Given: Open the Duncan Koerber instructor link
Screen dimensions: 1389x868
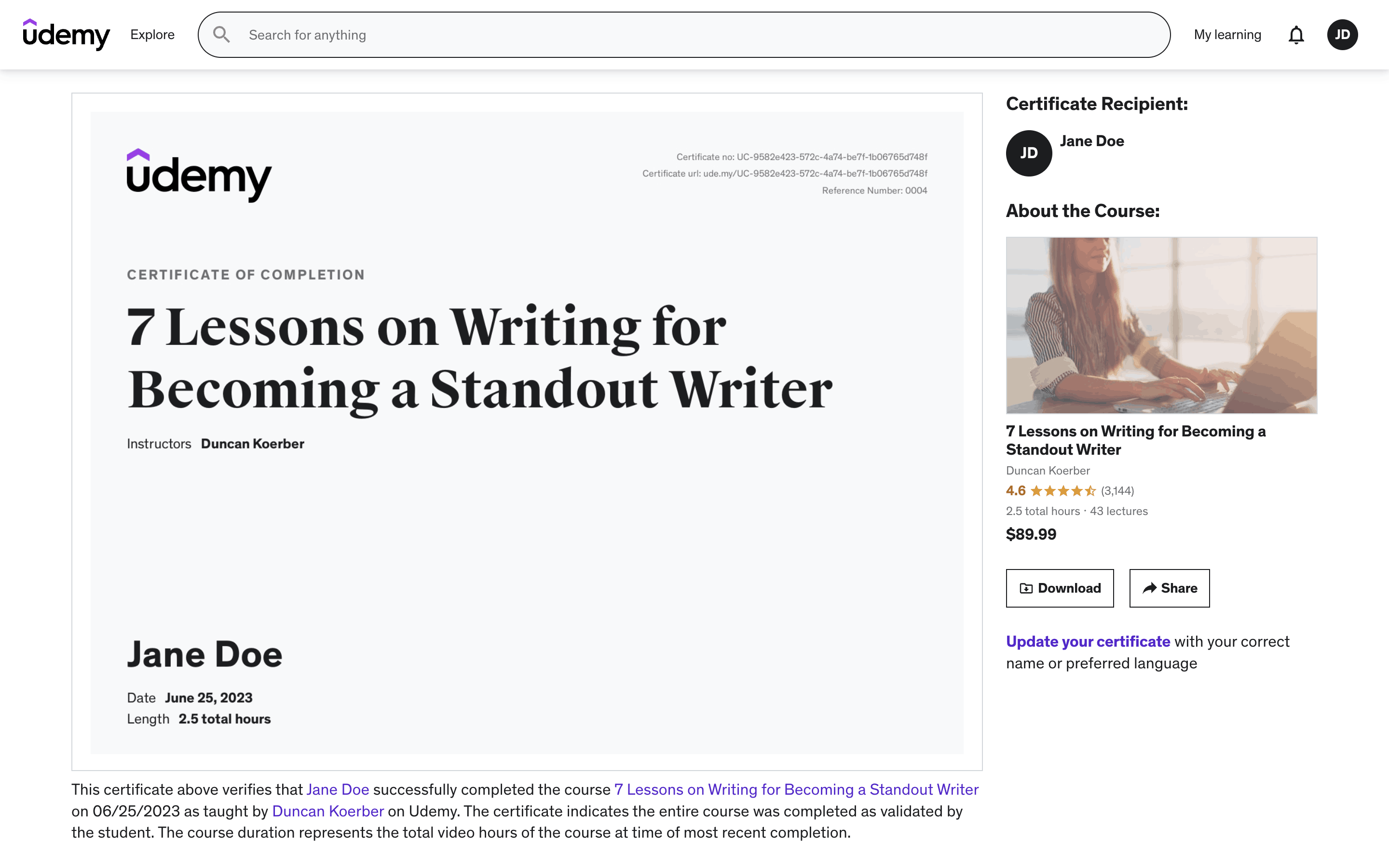Looking at the screenshot, I should coord(328,811).
